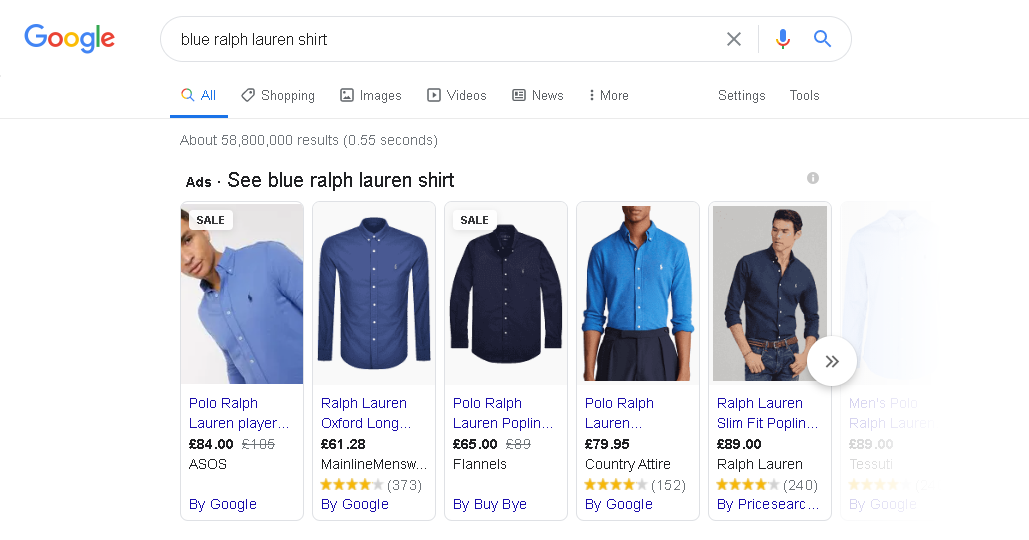
Task: Click the £79.95 price
Action: tap(607, 444)
